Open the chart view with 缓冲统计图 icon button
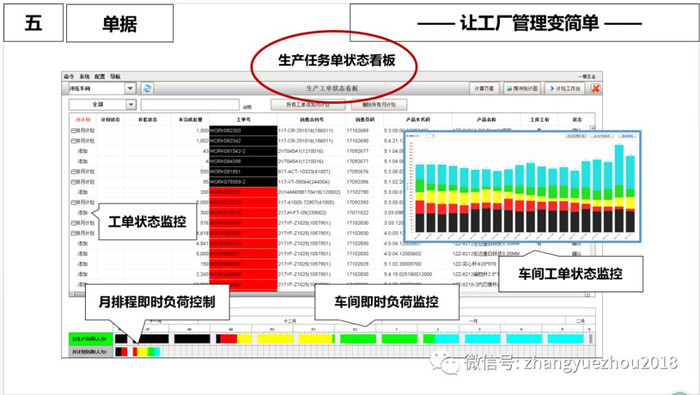The width and height of the screenshot is (700, 395). pyautogui.click(x=522, y=88)
